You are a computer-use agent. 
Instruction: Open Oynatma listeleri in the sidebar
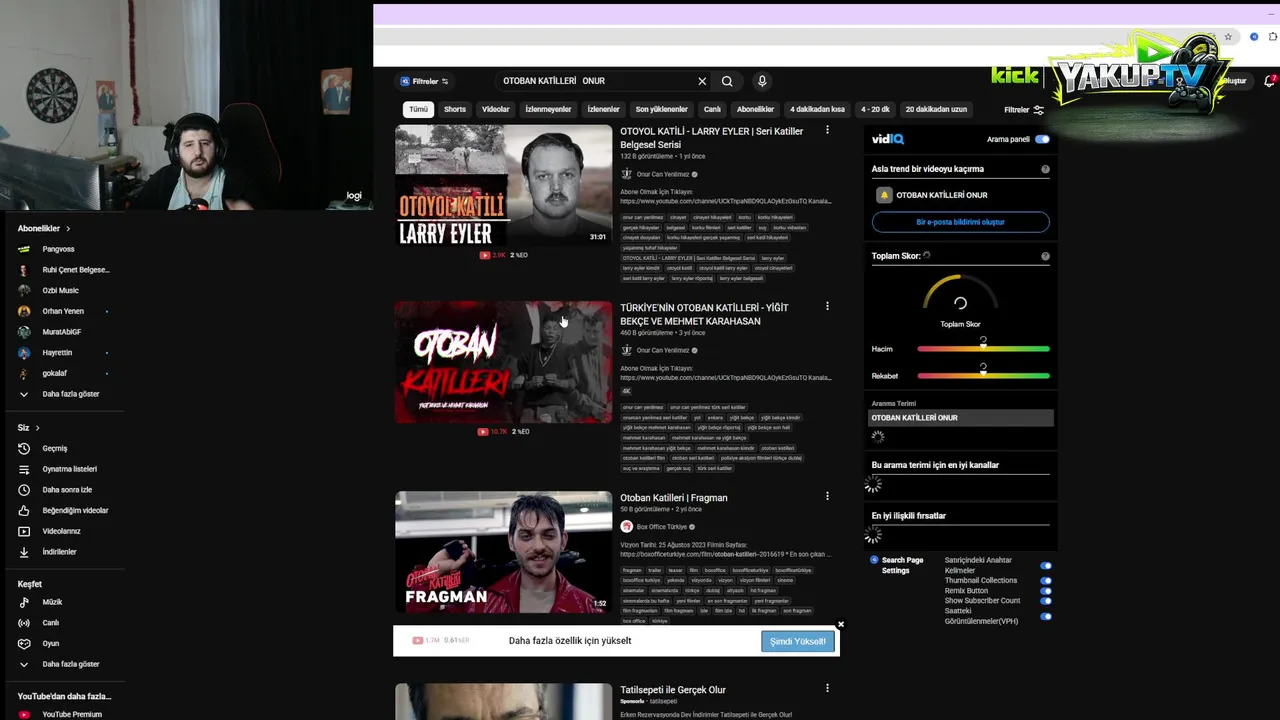(x=69, y=469)
